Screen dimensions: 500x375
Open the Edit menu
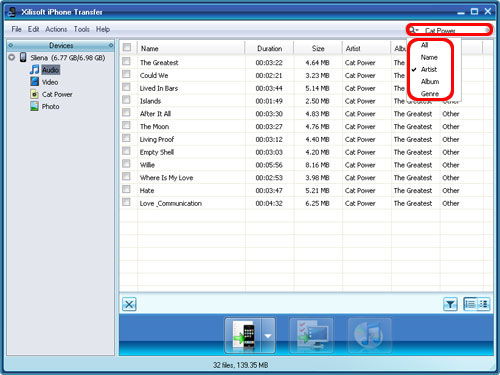coord(33,29)
